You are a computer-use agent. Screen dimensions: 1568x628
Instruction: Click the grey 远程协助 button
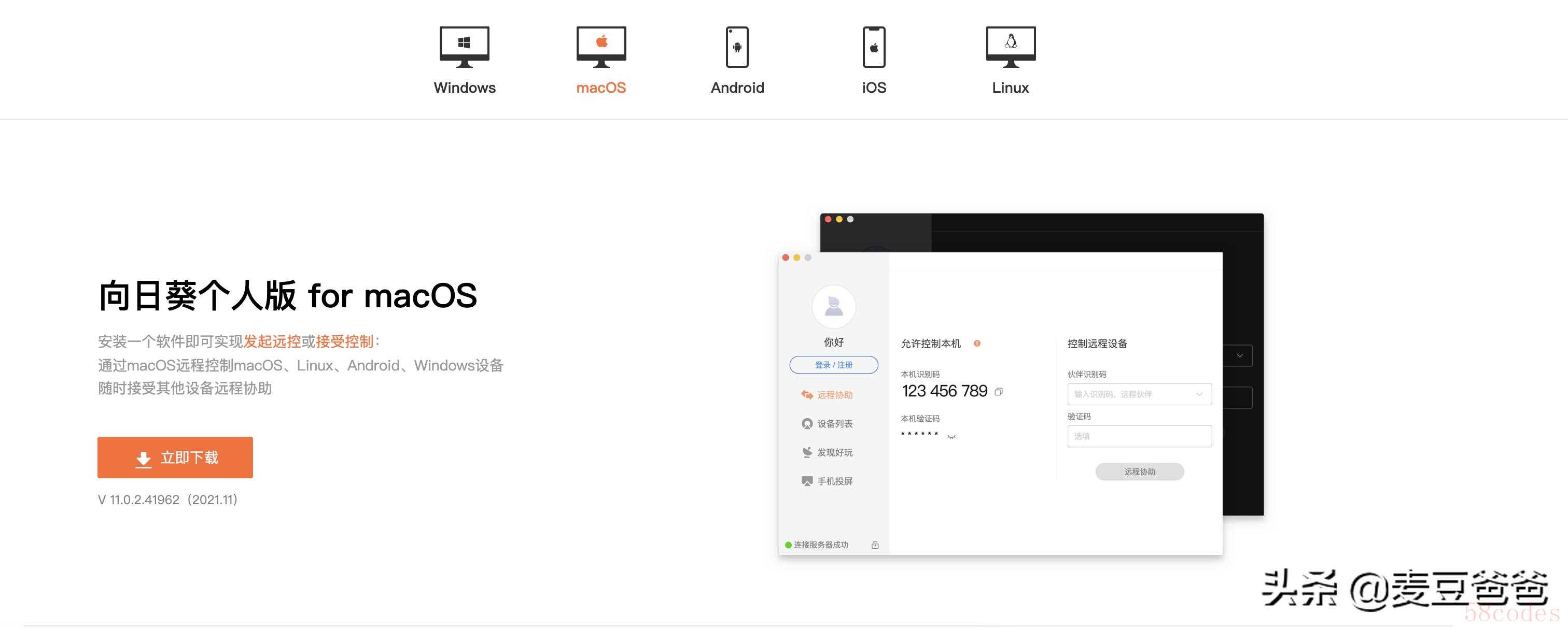[1139, 472]
